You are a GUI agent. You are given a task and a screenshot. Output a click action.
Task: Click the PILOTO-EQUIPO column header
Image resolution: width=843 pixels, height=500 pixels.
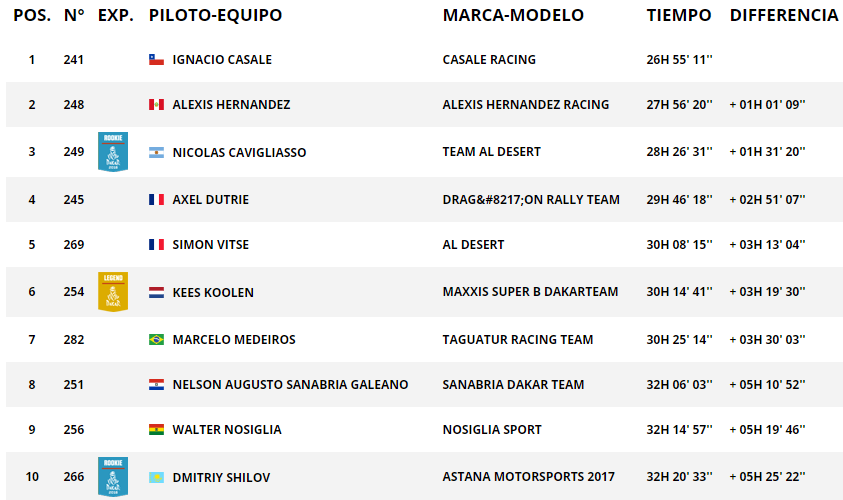pyautogui.click(x=215, y=16)
